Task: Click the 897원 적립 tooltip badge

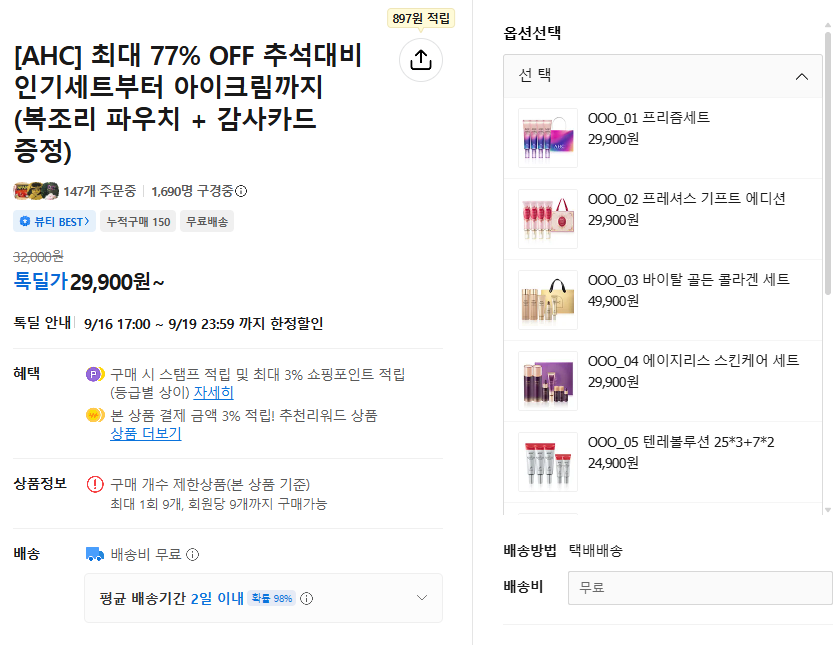Action: coord(421,19)
